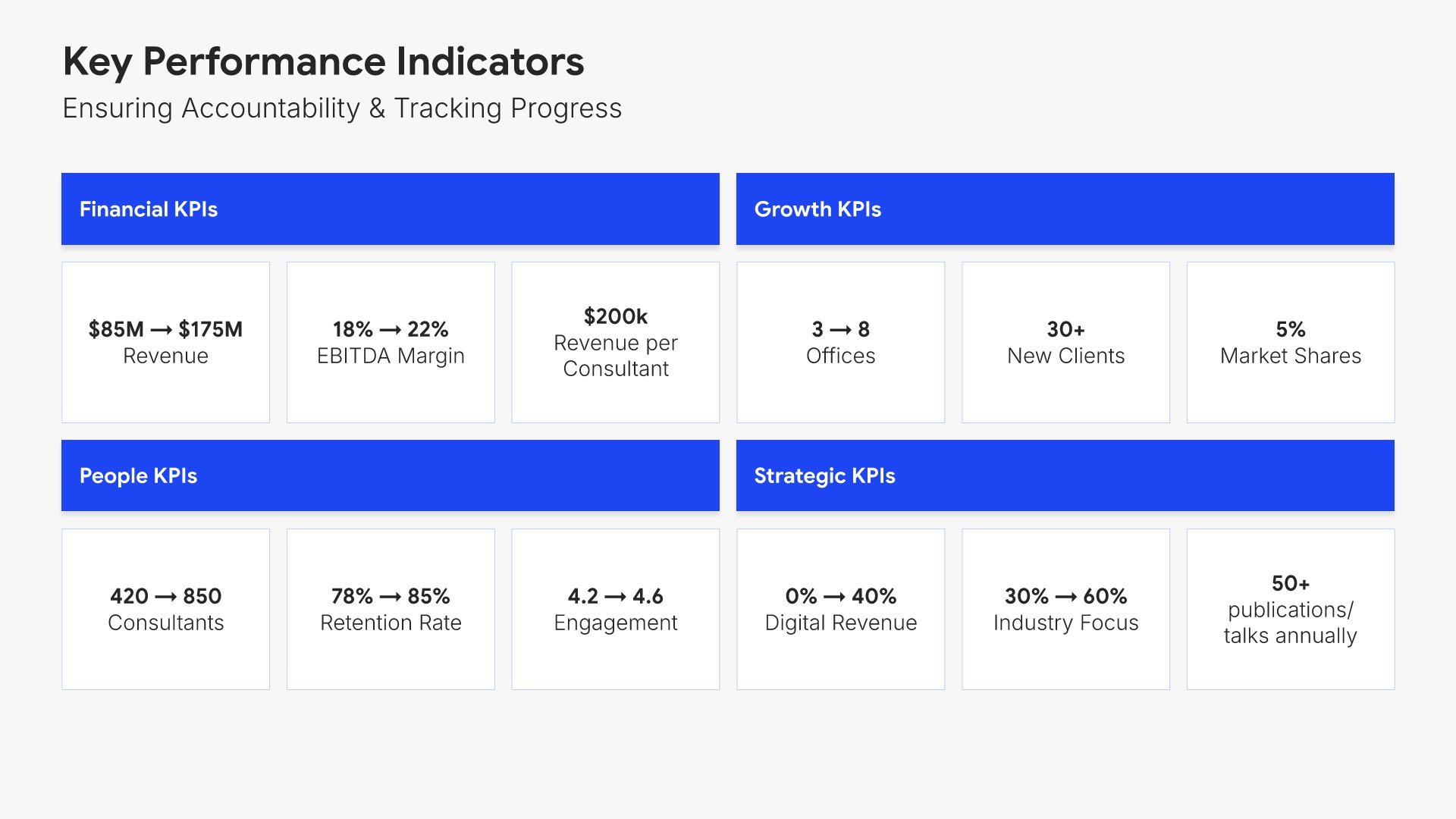Click the Financial KPIs header bar
1456x819 pixels.
pos(390,209)
